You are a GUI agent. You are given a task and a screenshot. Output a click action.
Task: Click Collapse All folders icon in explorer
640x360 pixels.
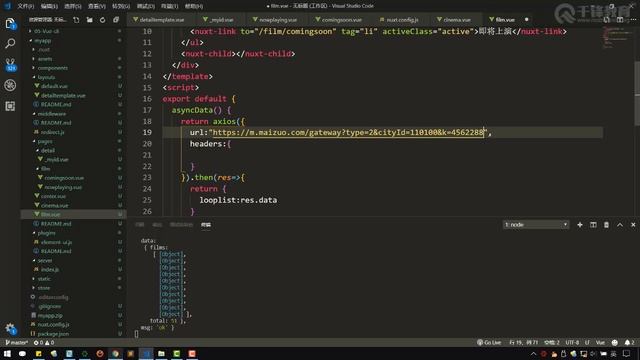tap(116, 20)
